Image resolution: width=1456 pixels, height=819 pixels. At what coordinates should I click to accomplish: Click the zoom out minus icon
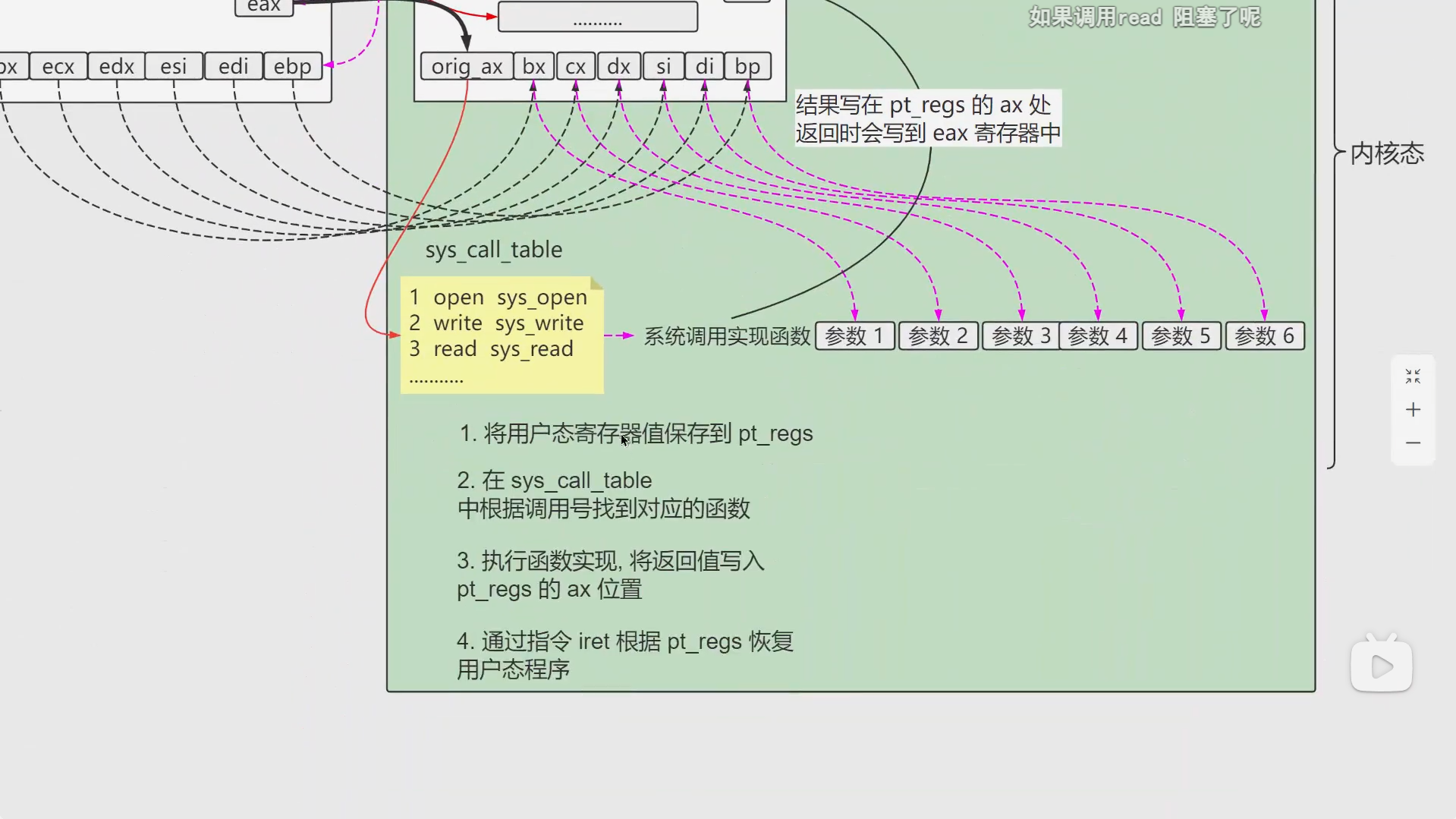point(1413,443)
